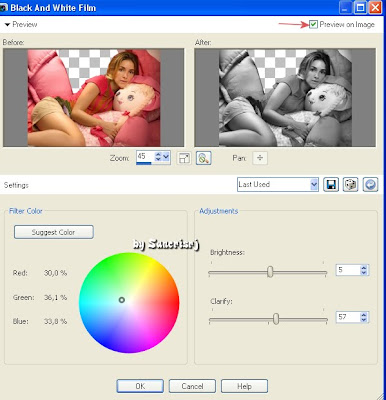This screenshot has width=386, height=400.
Task: Click the After grayscale preview image
Action: tap(285, 98)
